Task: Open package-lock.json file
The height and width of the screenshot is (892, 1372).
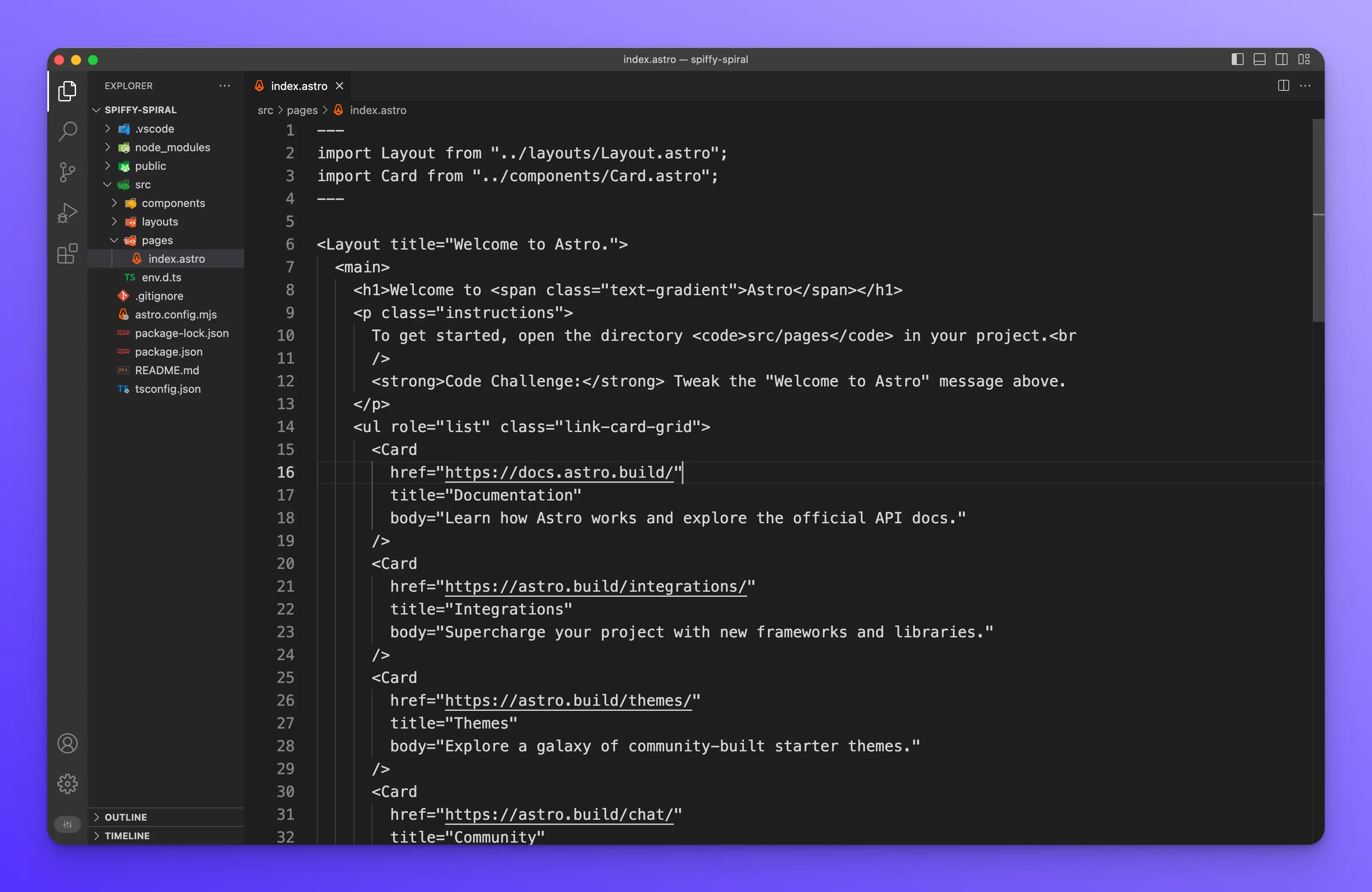Action: tap(166, 333)
